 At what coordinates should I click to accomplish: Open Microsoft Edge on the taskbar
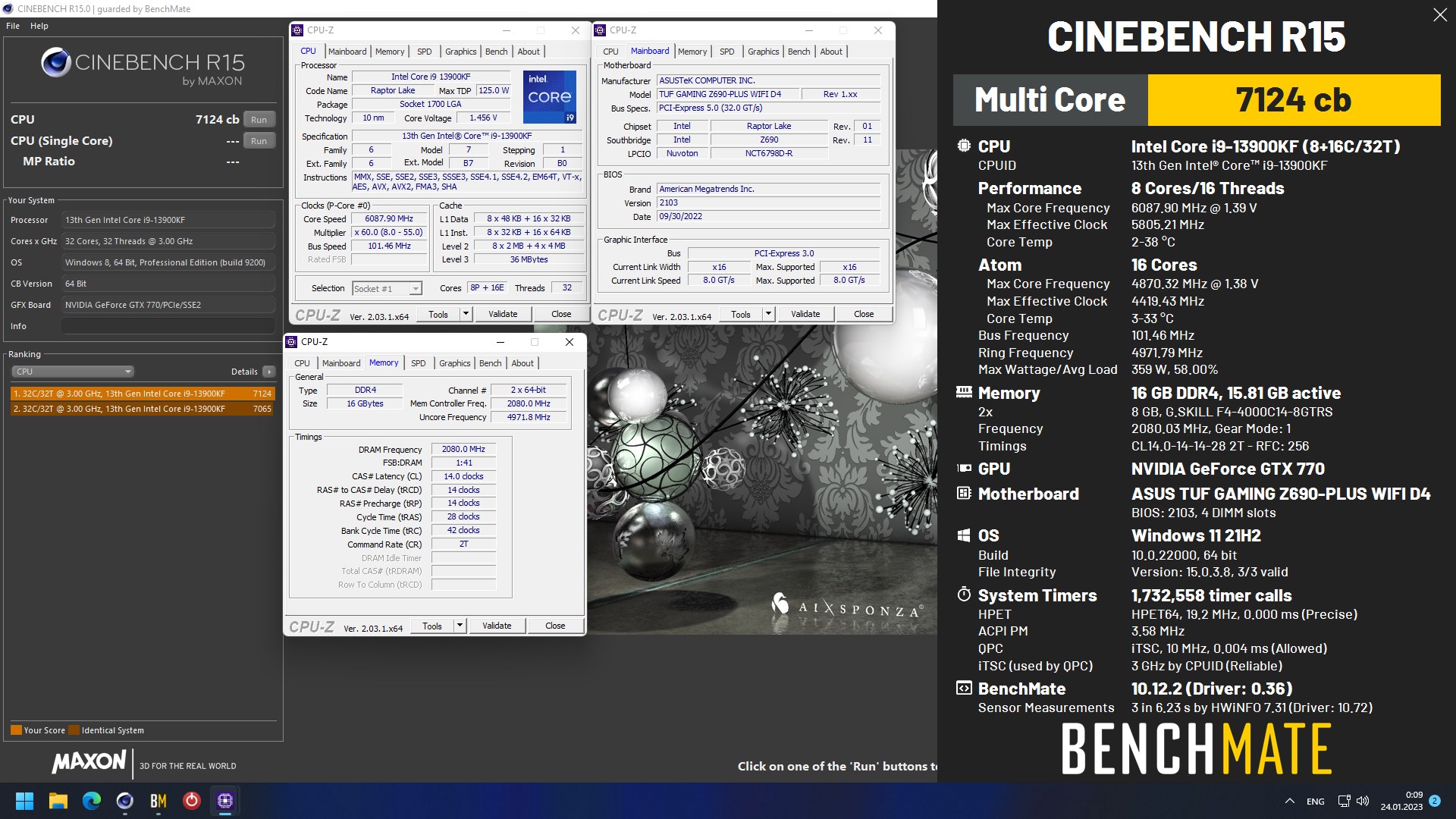coord(92,801)
